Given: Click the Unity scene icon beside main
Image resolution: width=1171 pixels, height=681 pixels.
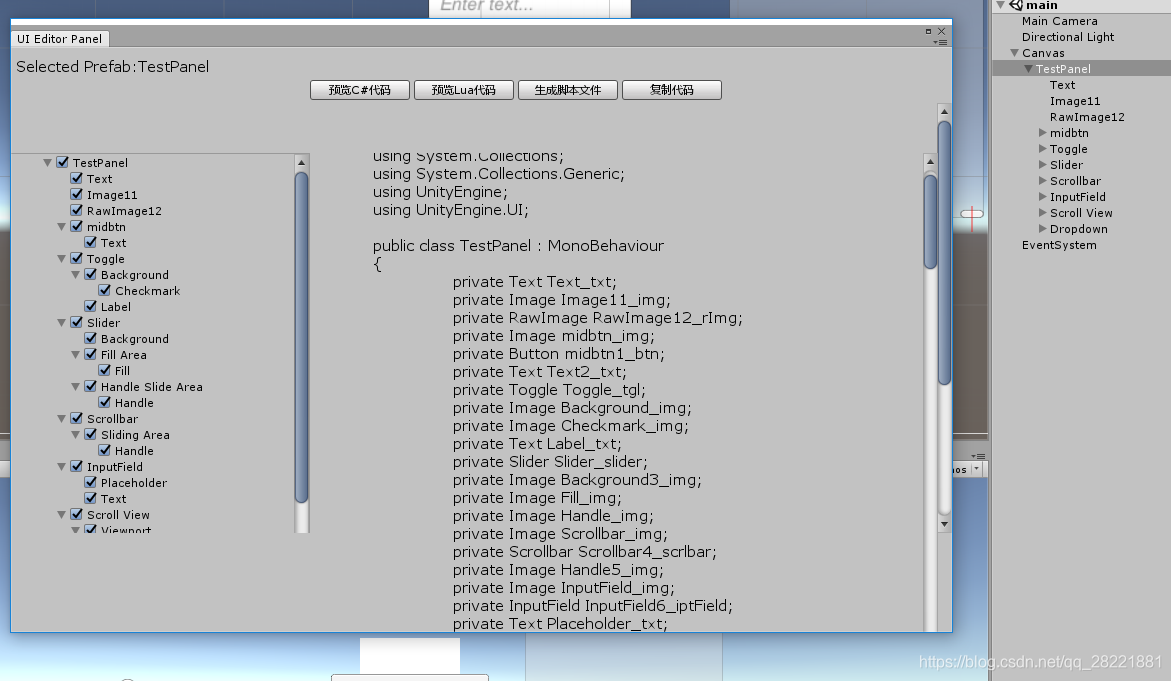Looking at the screenshot, I should pyautogui.click(x=1016, y=5).
